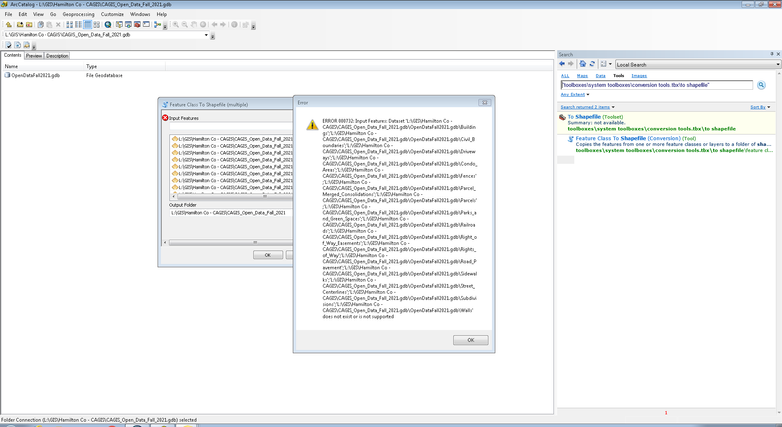This screenshot has width=782, height=427.
Task: Open the File menu
Action: click(x=8, y=14)
